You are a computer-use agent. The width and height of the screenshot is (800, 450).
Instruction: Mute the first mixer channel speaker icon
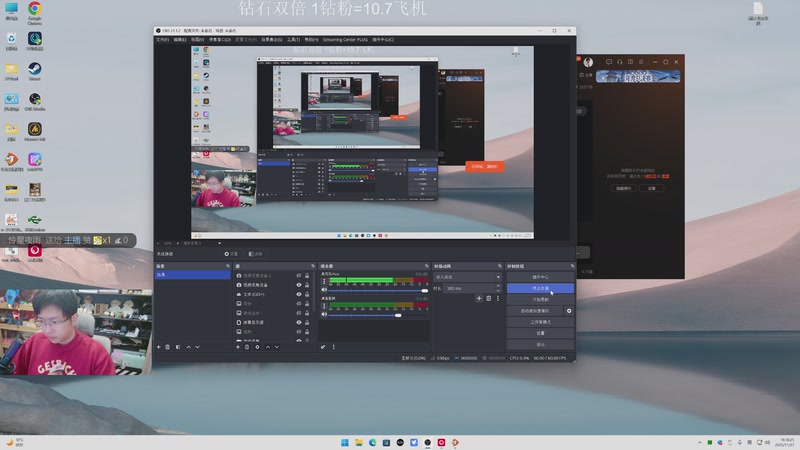[323, 290]
